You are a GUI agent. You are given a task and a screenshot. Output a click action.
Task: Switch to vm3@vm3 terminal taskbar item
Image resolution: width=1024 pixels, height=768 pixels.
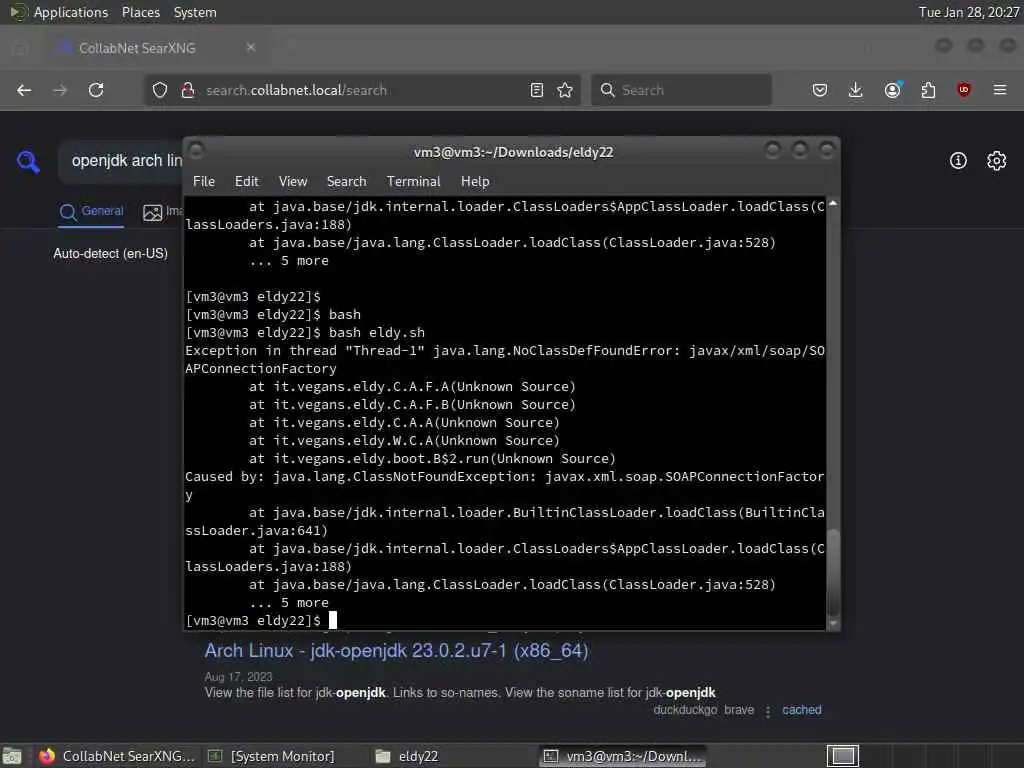[x=624, y=756]
